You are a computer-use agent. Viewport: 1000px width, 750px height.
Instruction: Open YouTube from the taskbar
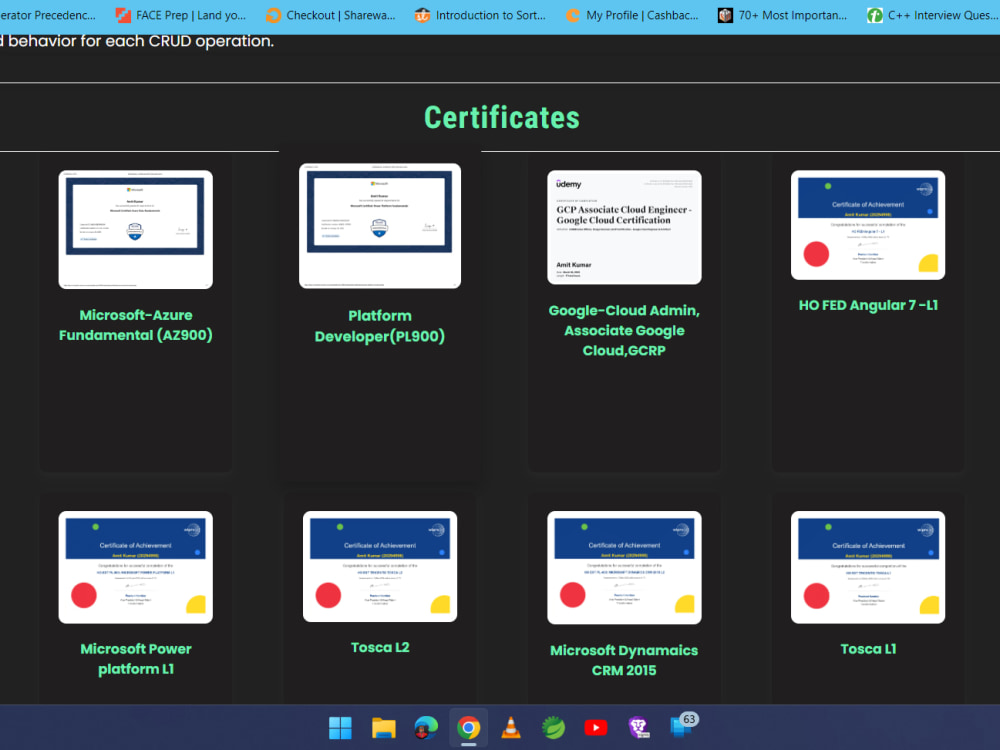(596, 728)
